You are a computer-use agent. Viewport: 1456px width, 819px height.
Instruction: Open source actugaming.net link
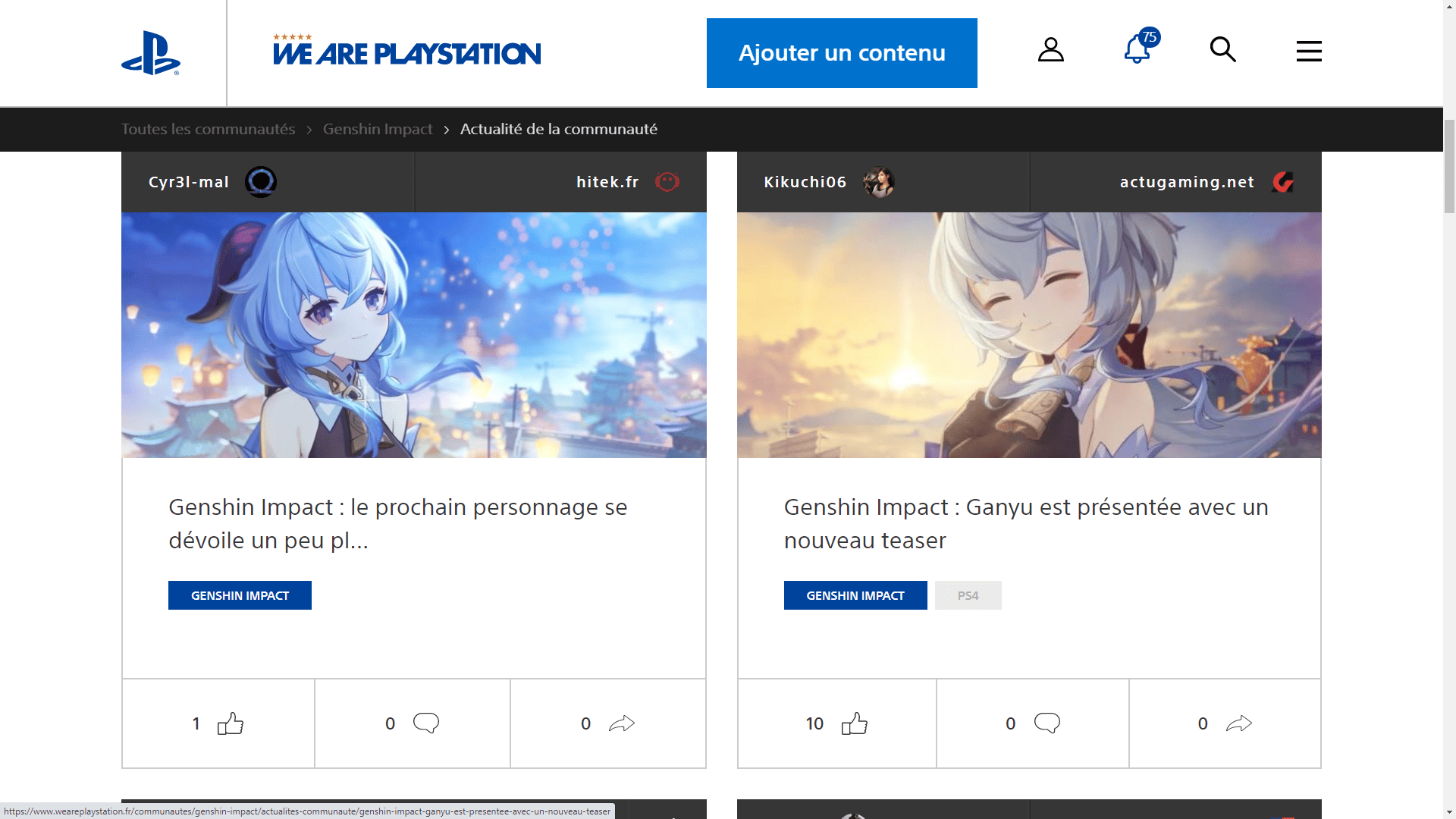pyautogui.click(x=1188, y=182)
